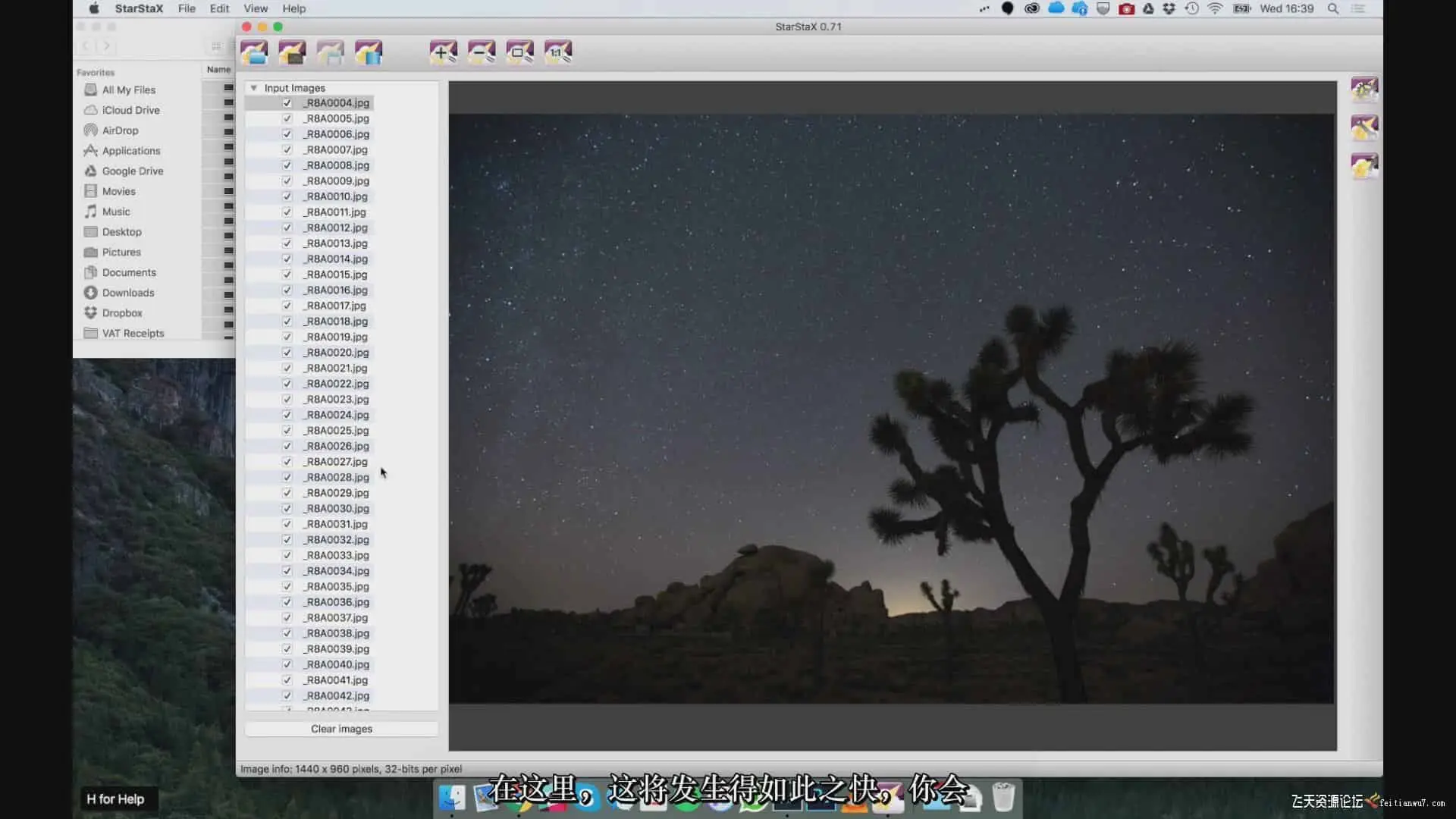1456x819 pixels.
Task: Open the File menu
Action: [187, 8]
